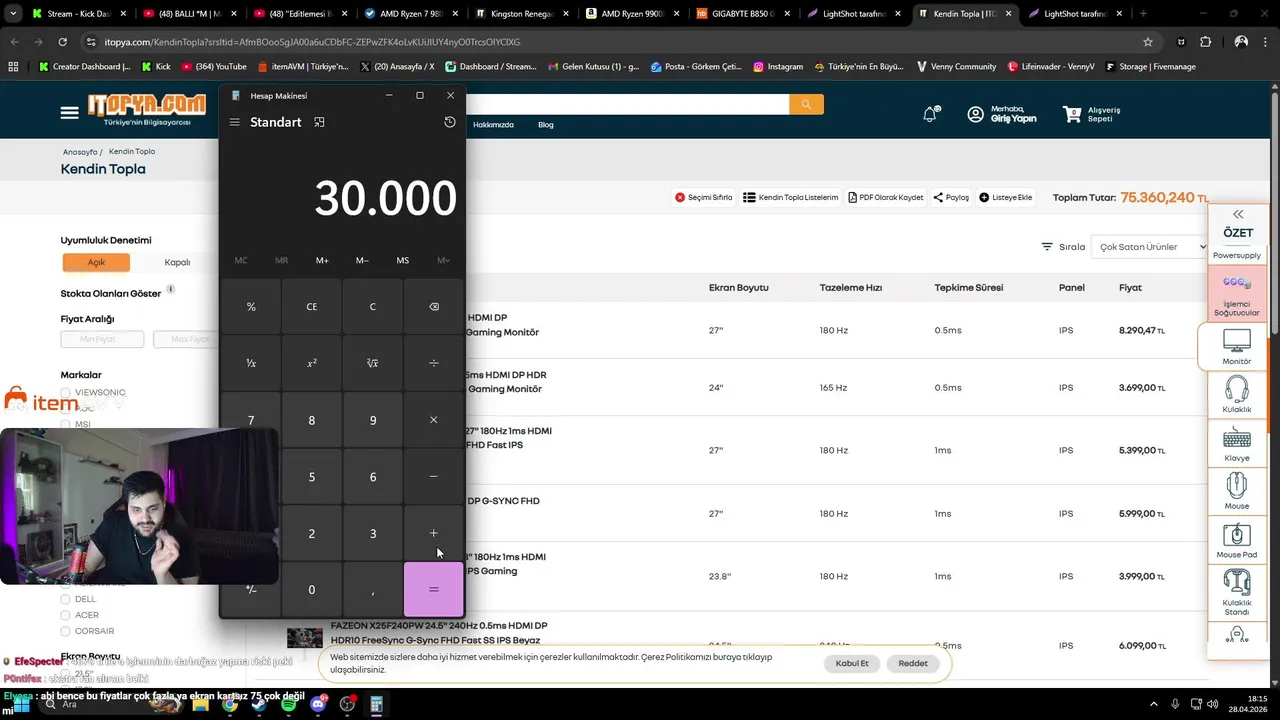Click the multiplication key on calculator
This screenshot has height=720, width=1280.
pos(434,420)
